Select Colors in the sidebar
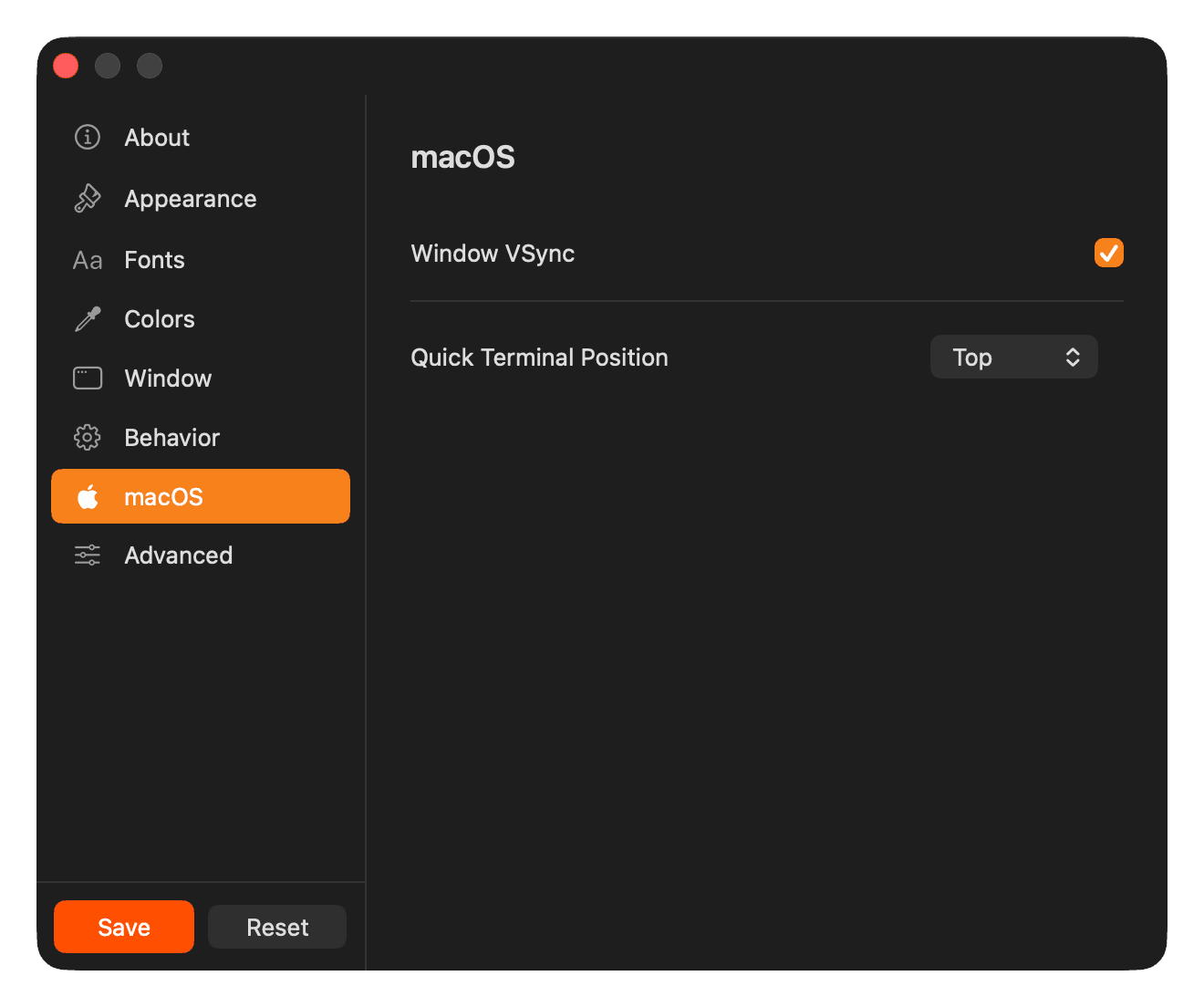Screen dimensions: 1204x1007 [159, 318]
